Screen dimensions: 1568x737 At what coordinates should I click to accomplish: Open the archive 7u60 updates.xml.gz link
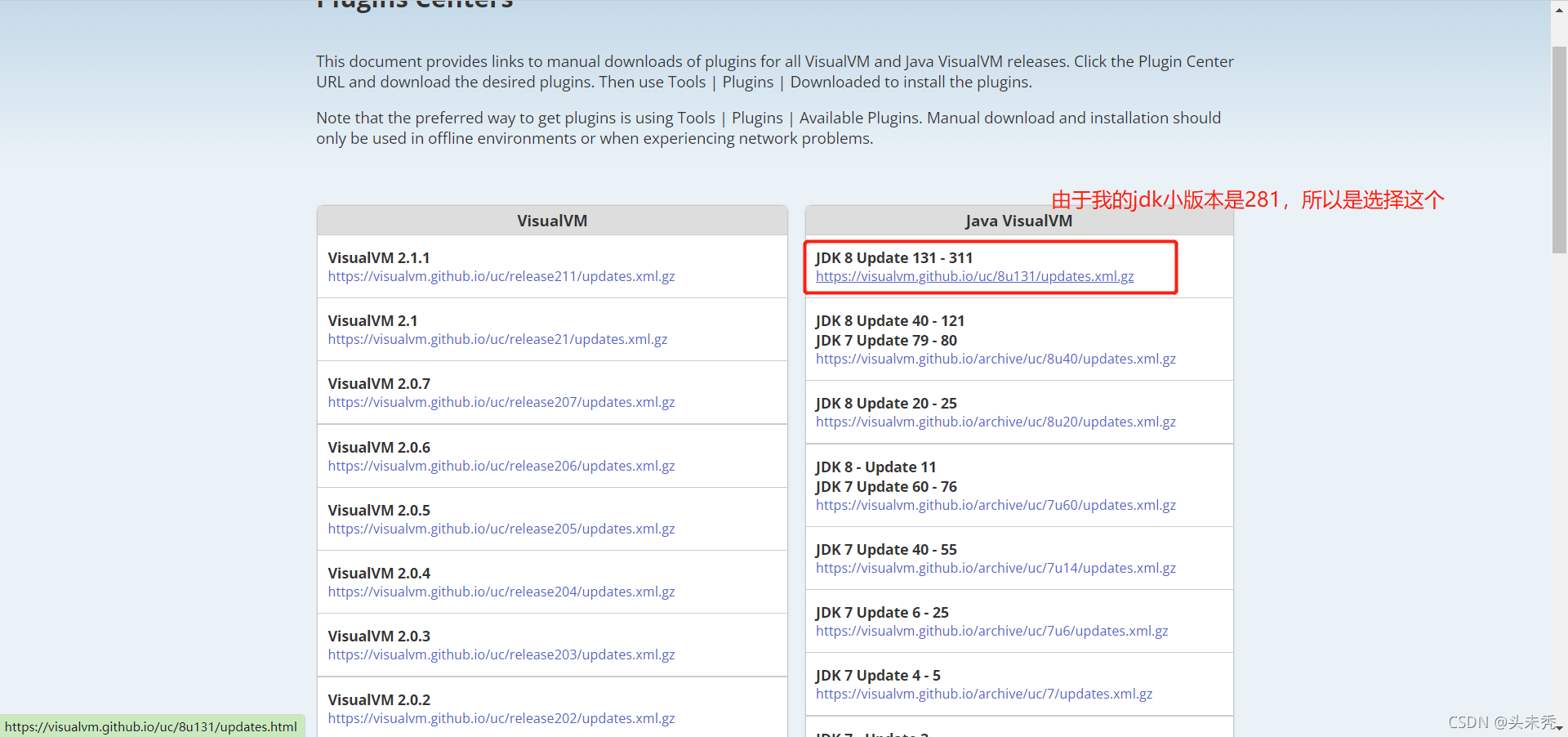996,505
